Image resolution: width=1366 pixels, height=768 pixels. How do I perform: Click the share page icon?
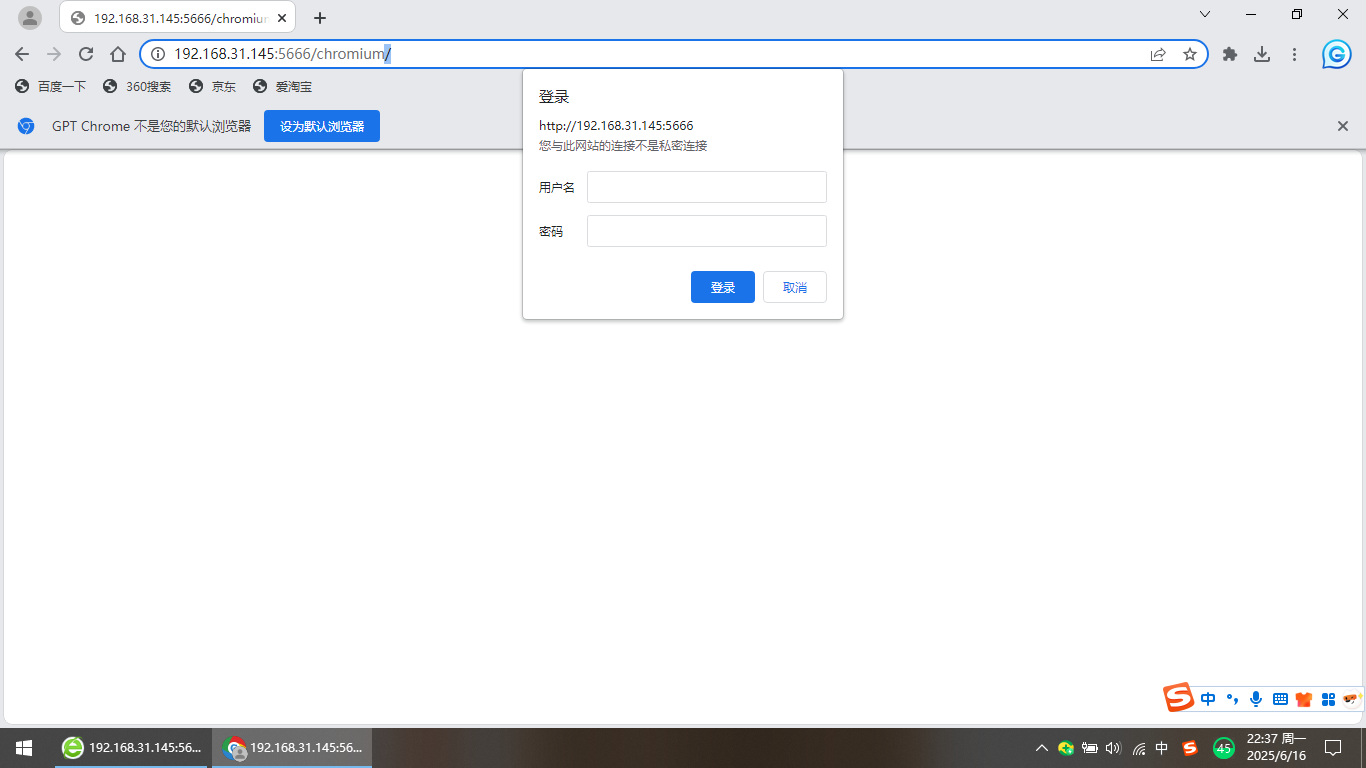pos(1158,54)
